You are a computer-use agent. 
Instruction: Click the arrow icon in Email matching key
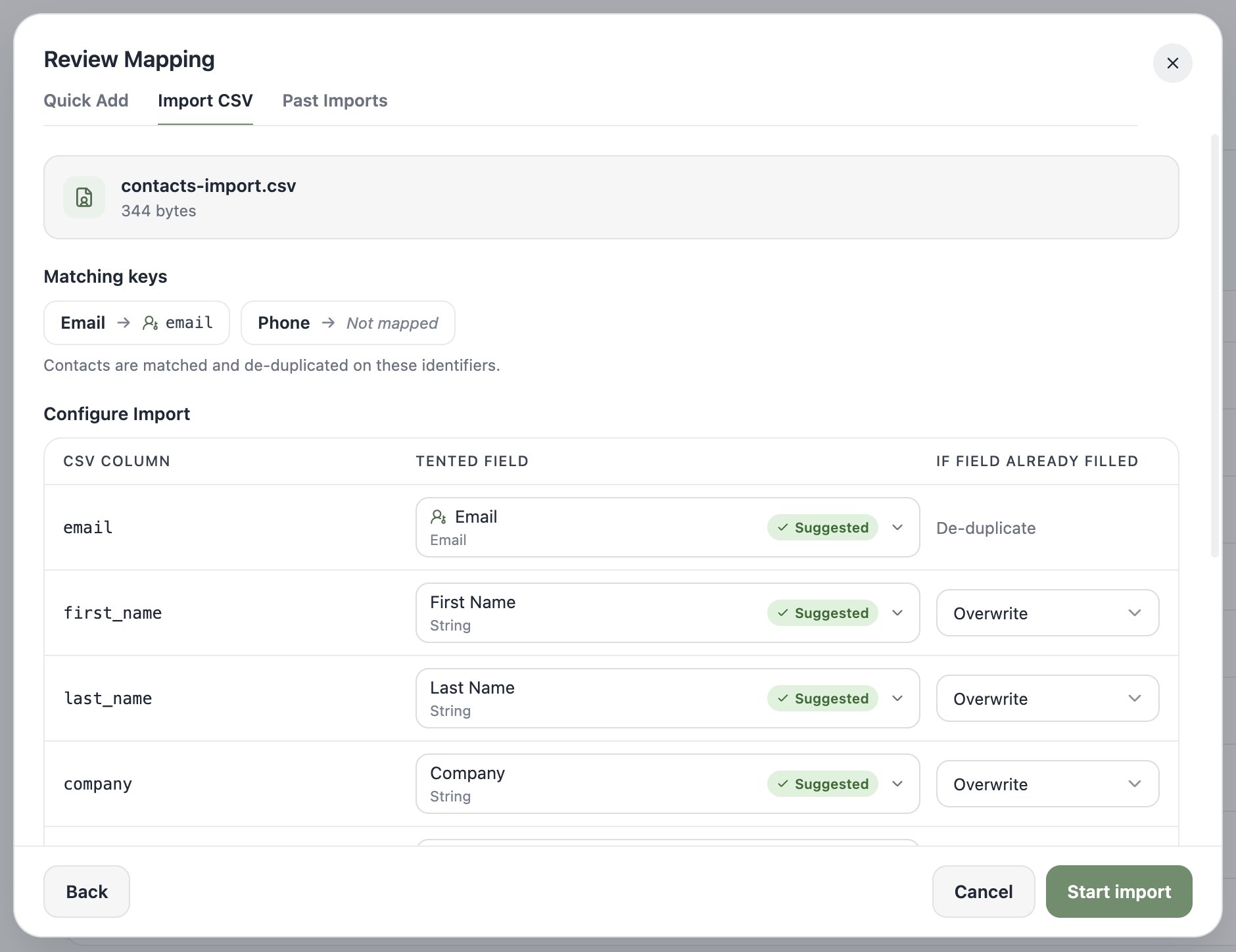pyautogui.click(x=124, y=323)
